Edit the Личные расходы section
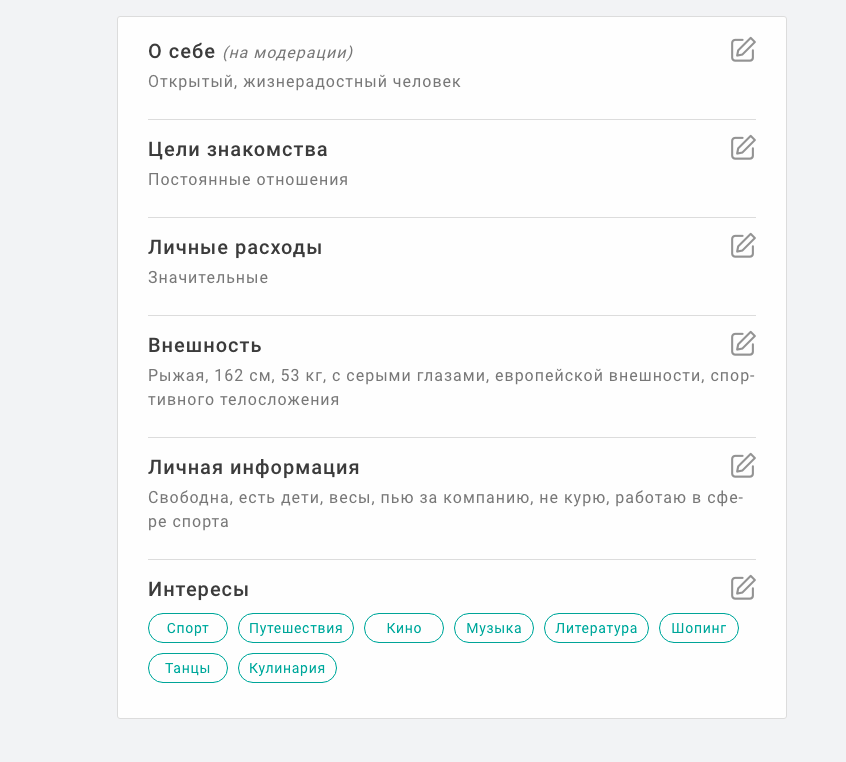 click(x=743, y=246)
